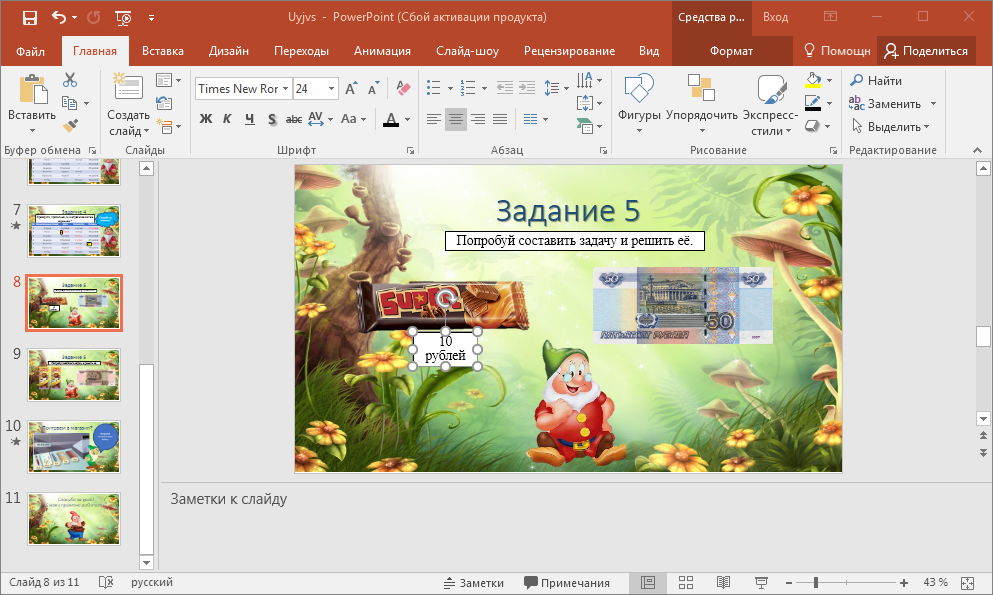The height and width of the screenshot is (595, 993).
Task: Start slideshow from status bar icon
Action: click(761, 582)
